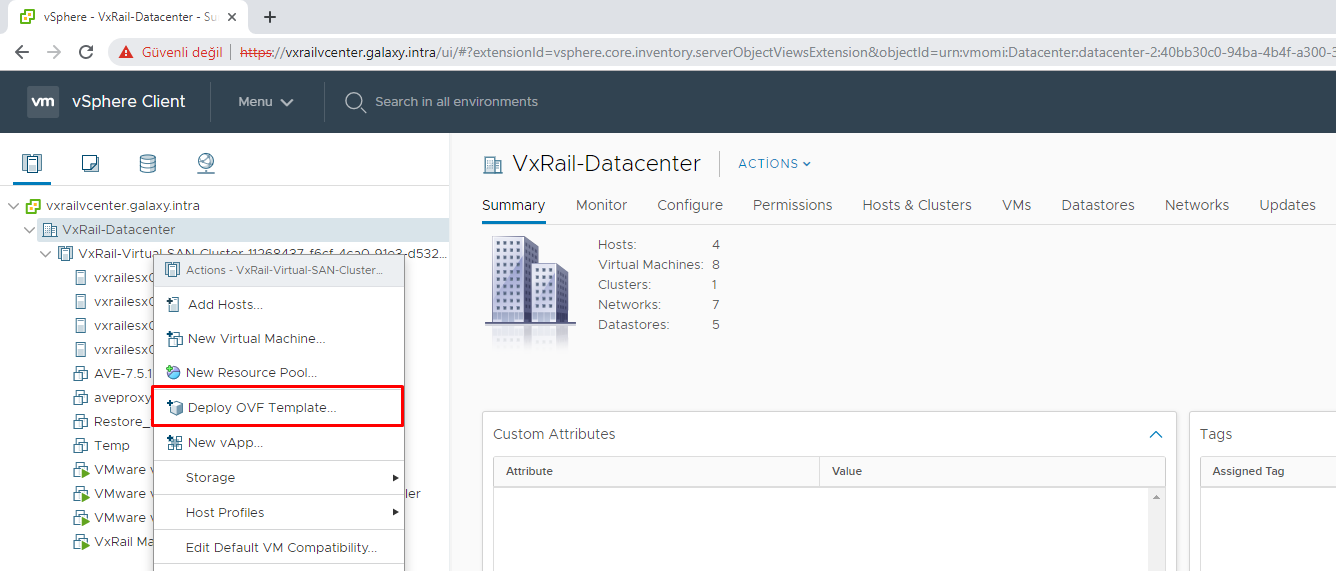Click the vCenter server icon for vxrailvcenter.galaxy.intra
Screen dimensions: 1336x571
(x=33, y=206)
